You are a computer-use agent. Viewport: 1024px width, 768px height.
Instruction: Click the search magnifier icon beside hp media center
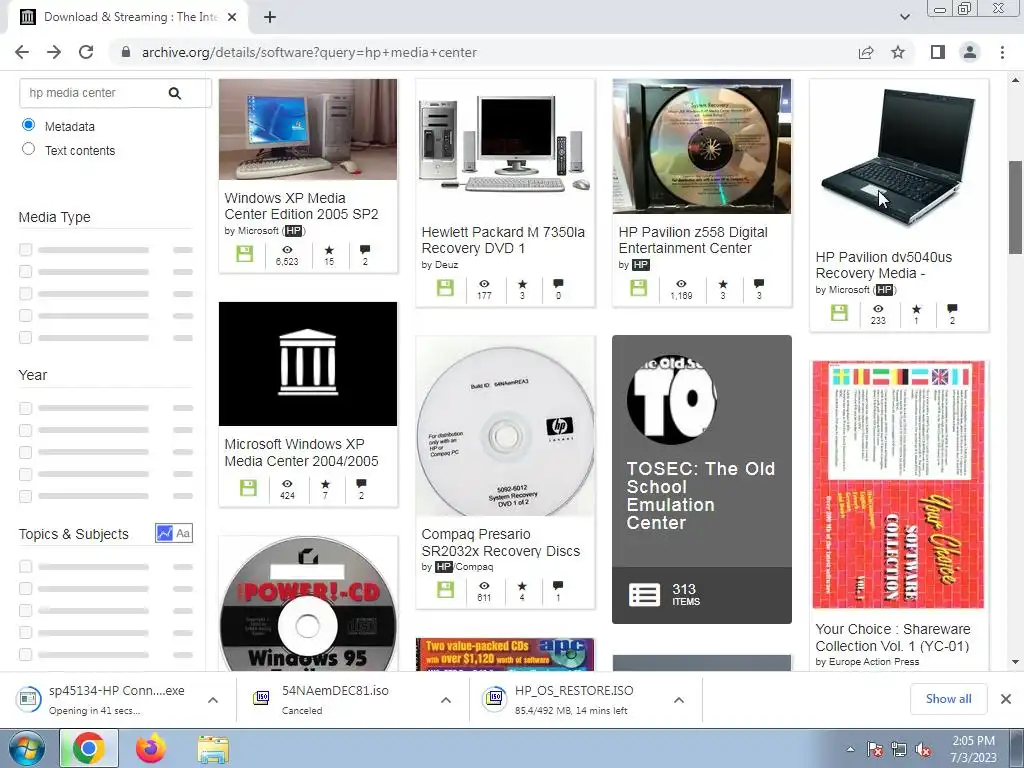[x=174, y=93]
